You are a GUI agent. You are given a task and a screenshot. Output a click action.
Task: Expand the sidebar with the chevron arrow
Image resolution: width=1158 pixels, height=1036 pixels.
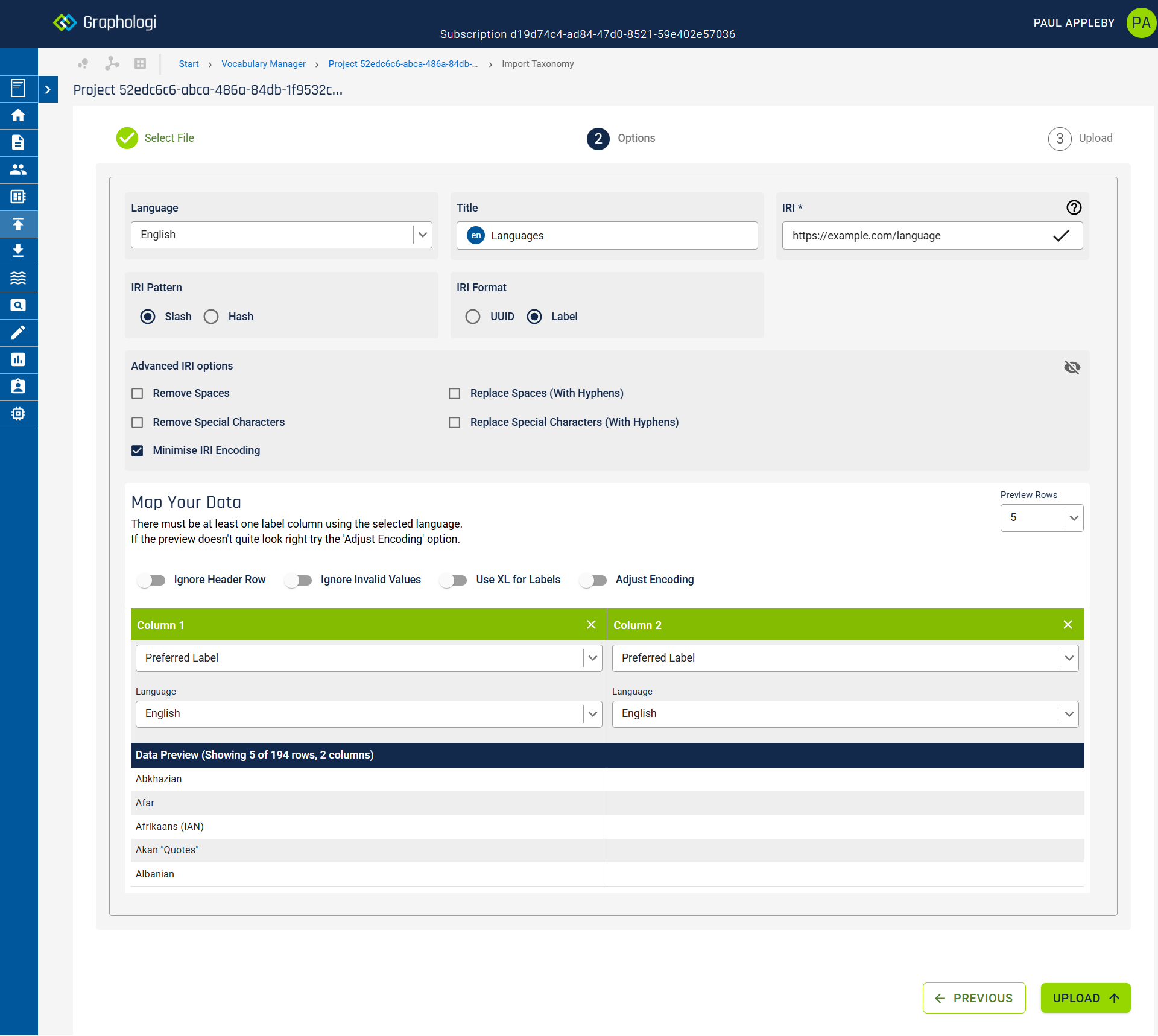[48, 90]
